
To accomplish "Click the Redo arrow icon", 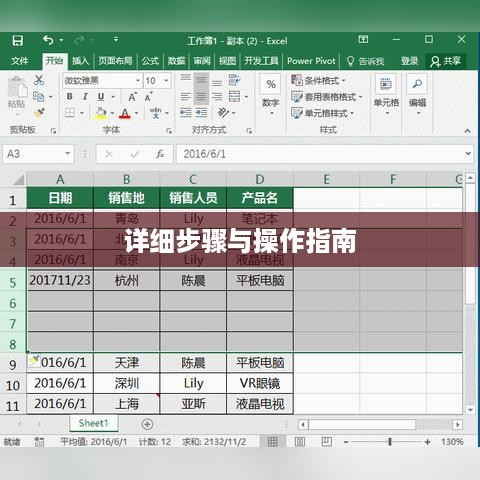I will (x=80, y=40).
